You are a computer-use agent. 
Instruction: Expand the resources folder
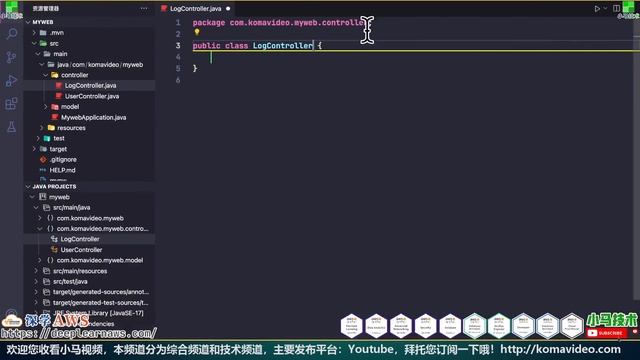pyautogui.click(x=42, y=128)
